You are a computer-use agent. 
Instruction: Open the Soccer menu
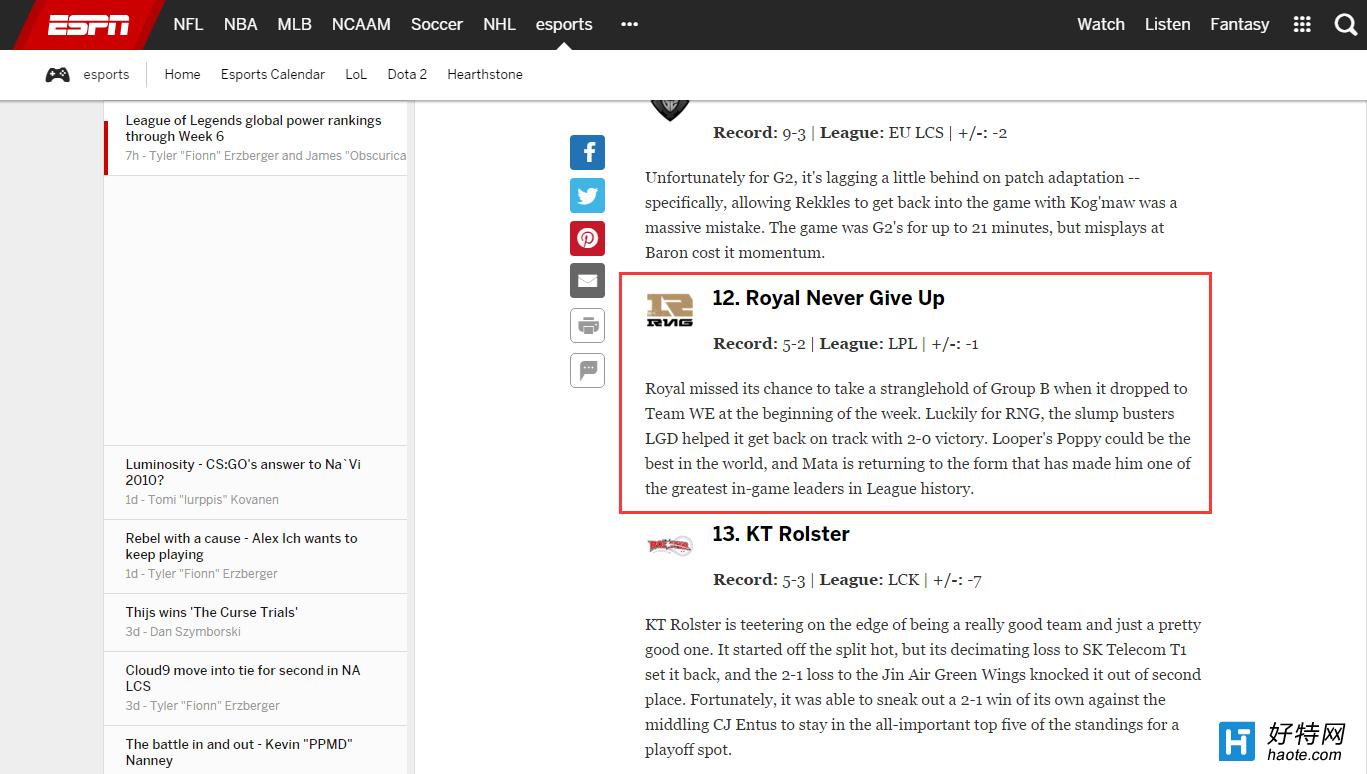pos(437,24)
